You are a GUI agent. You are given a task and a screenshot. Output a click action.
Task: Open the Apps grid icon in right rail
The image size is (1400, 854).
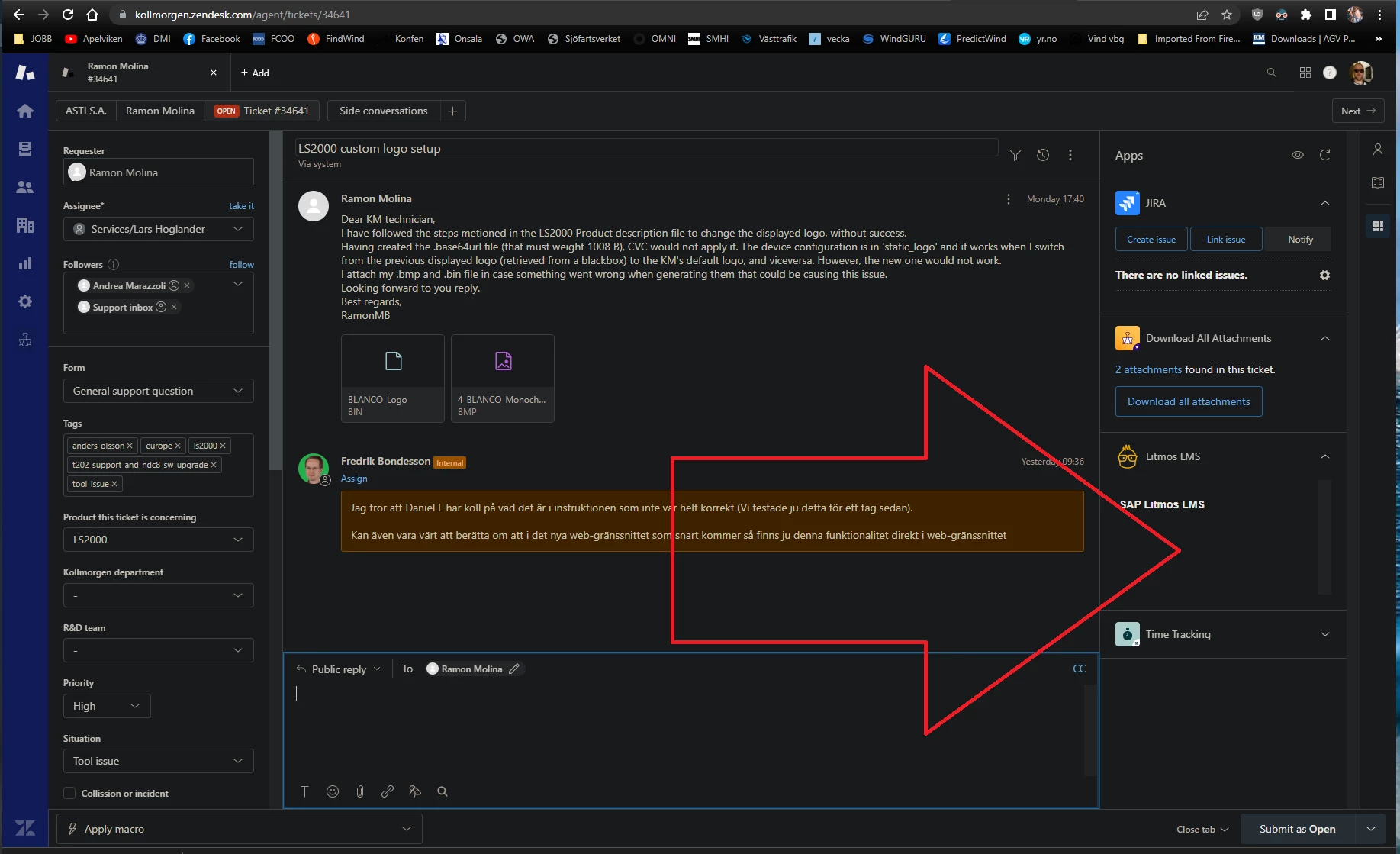pyautogui.click(x=1378, y=226)
